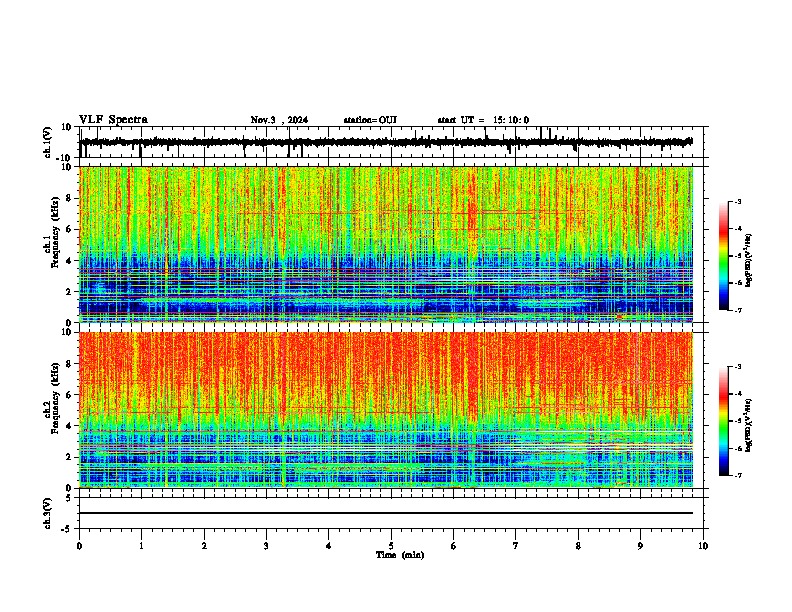Screen dimensions: 792x612
Task: Click the ch.2 Frequency (kHz) axis label
Action: click(52, 397)
